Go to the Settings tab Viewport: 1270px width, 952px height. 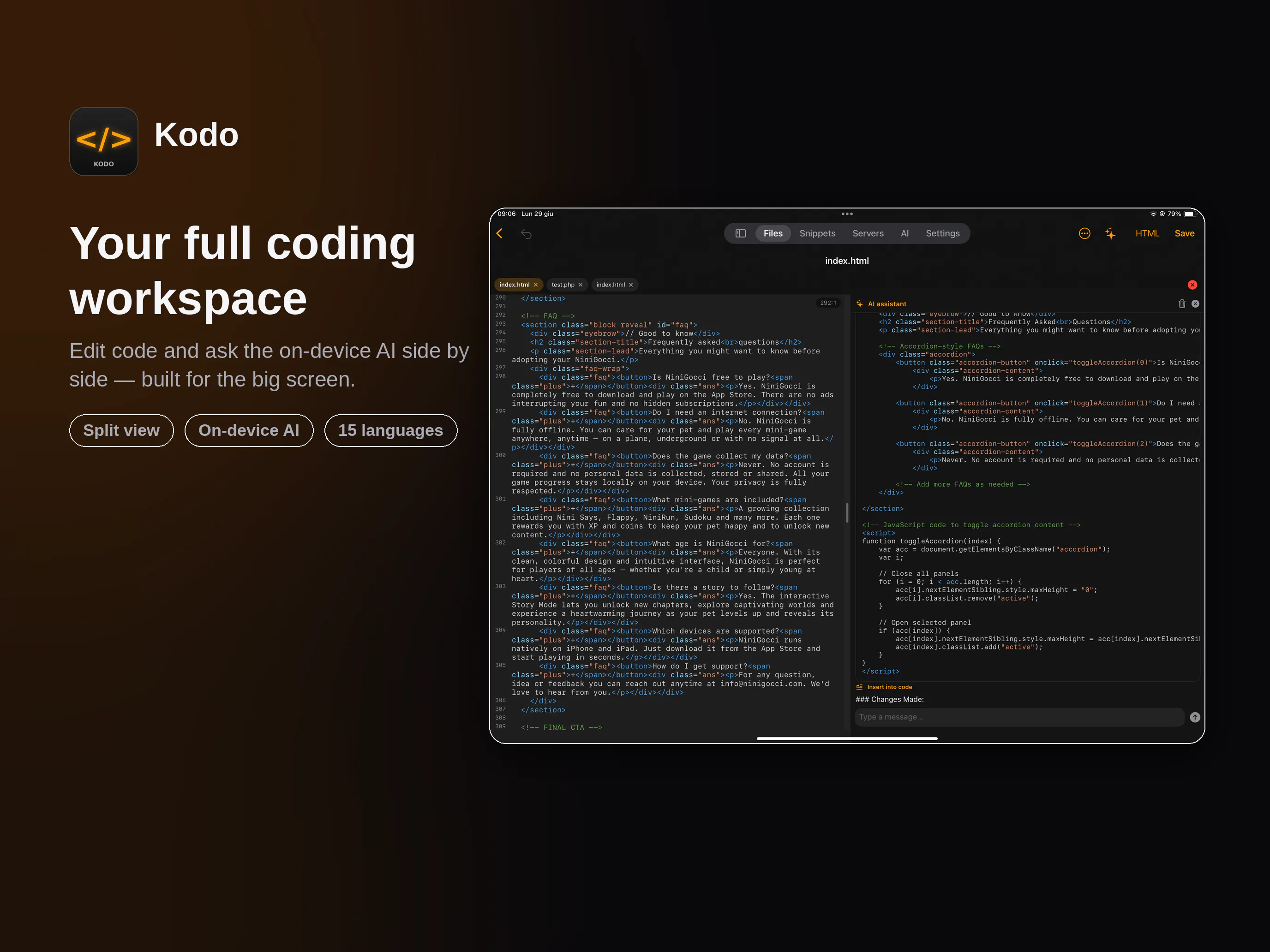942,233
